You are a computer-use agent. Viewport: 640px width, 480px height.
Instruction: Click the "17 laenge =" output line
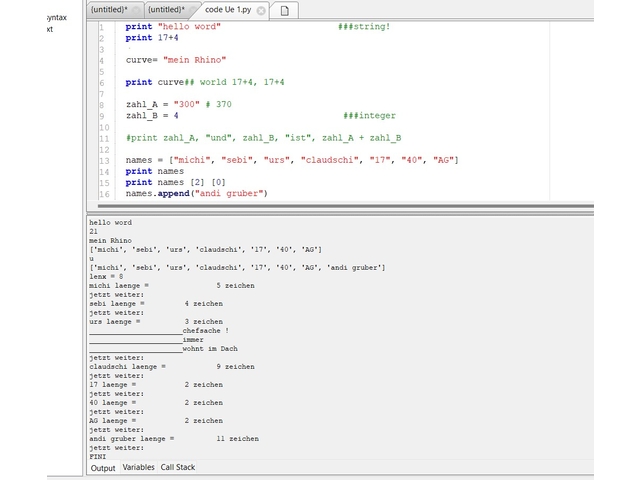[x=156, y=384]
